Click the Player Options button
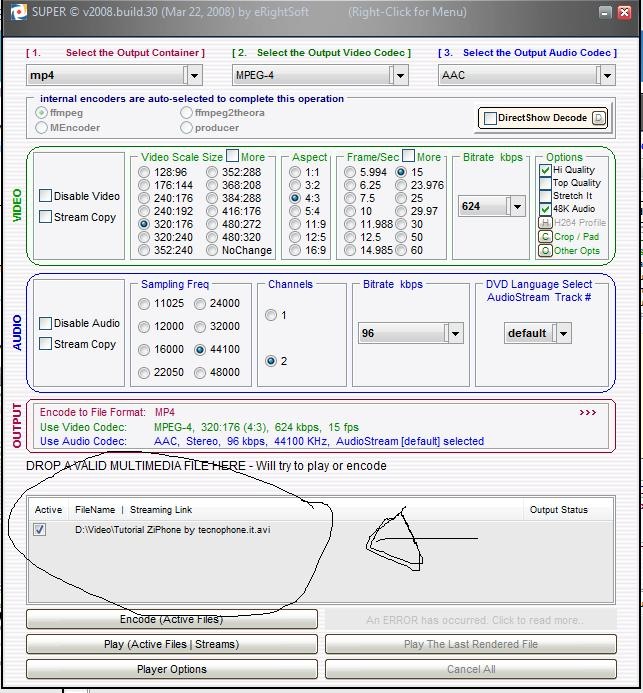The width and height of the screenshot is (643, 693). point(171,669)
